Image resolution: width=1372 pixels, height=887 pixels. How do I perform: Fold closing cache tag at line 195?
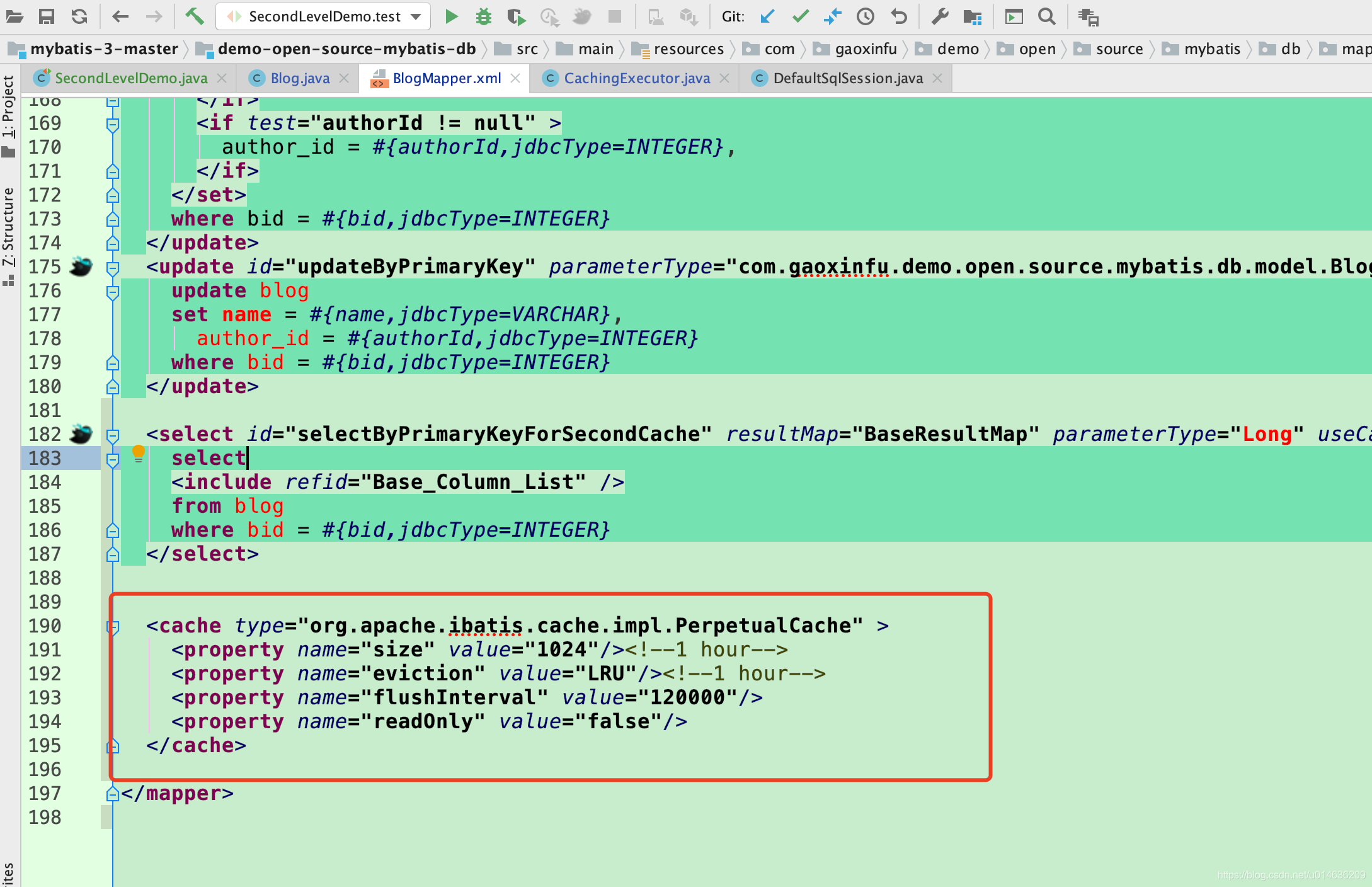pos(113,746)
